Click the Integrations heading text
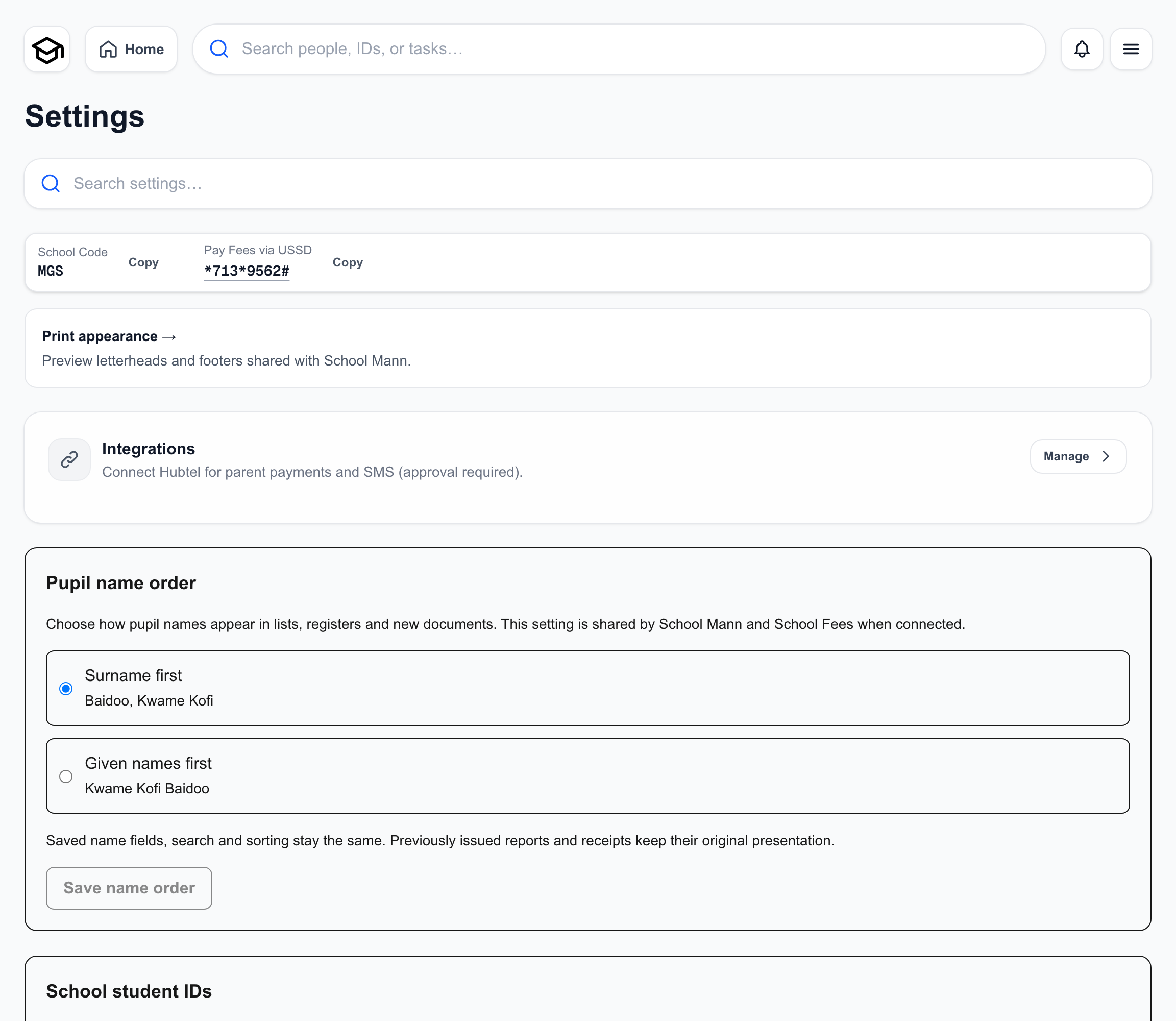The width and height of the screenshot is (1176, 1021). [149, 449]
